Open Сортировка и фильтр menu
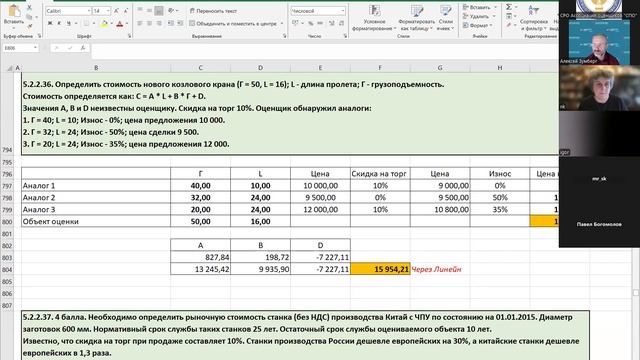The width and height of the screenshot is (640, 360). click(x=533, y=18)
